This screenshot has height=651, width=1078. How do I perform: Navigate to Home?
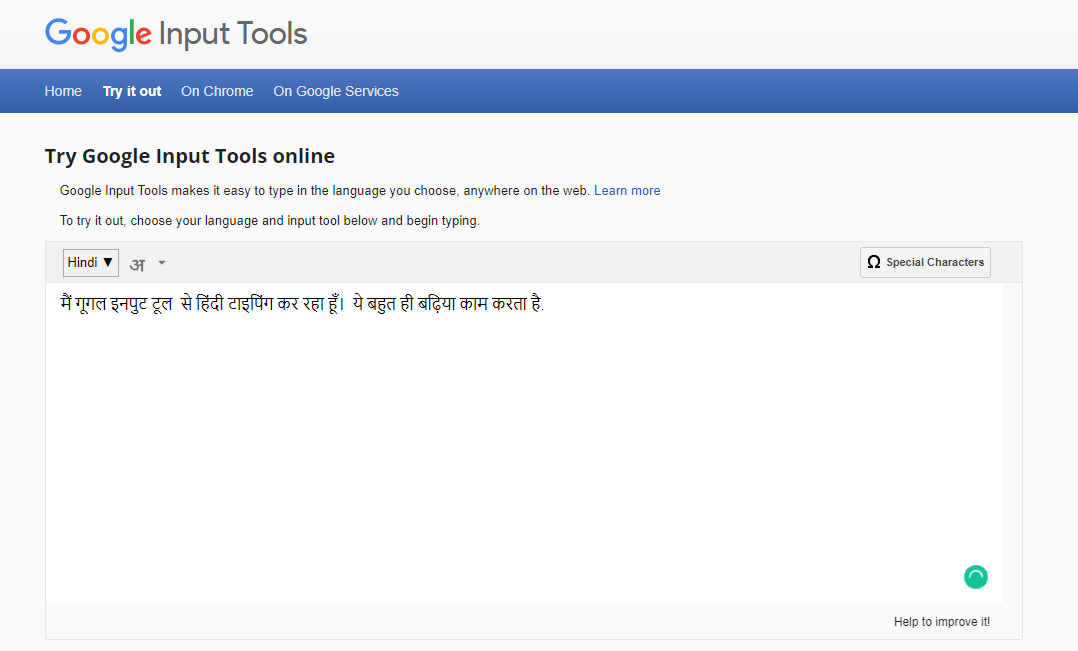tap(63, 91)
